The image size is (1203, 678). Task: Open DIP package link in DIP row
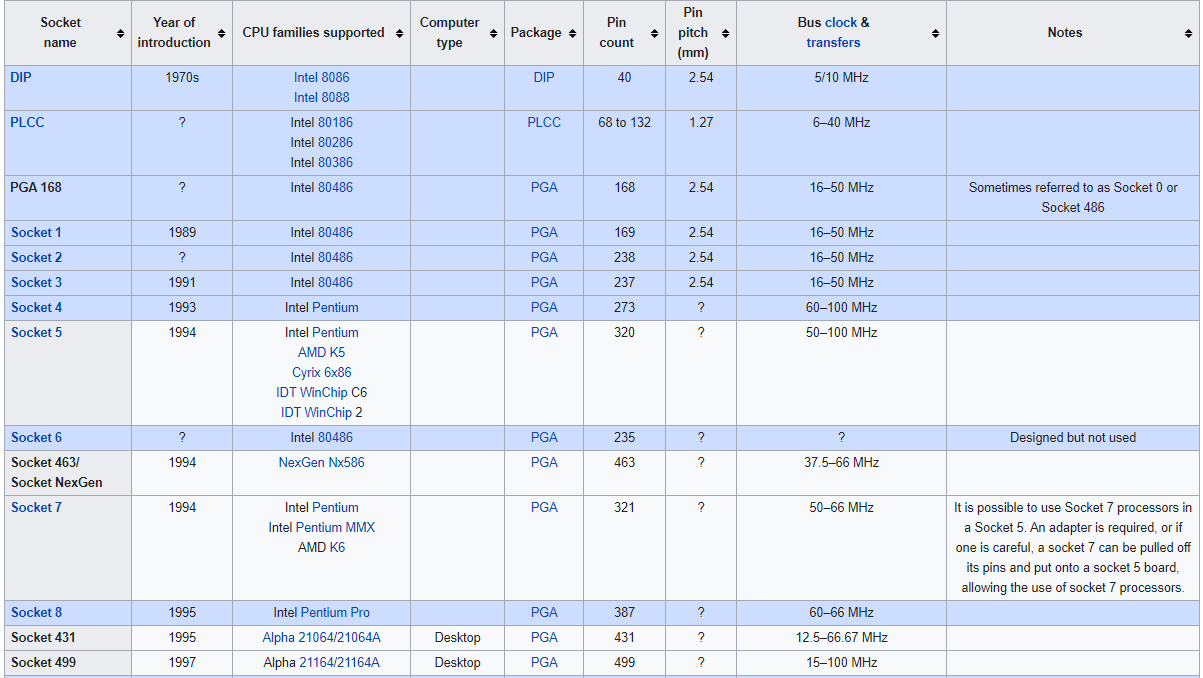click(544, 77)
